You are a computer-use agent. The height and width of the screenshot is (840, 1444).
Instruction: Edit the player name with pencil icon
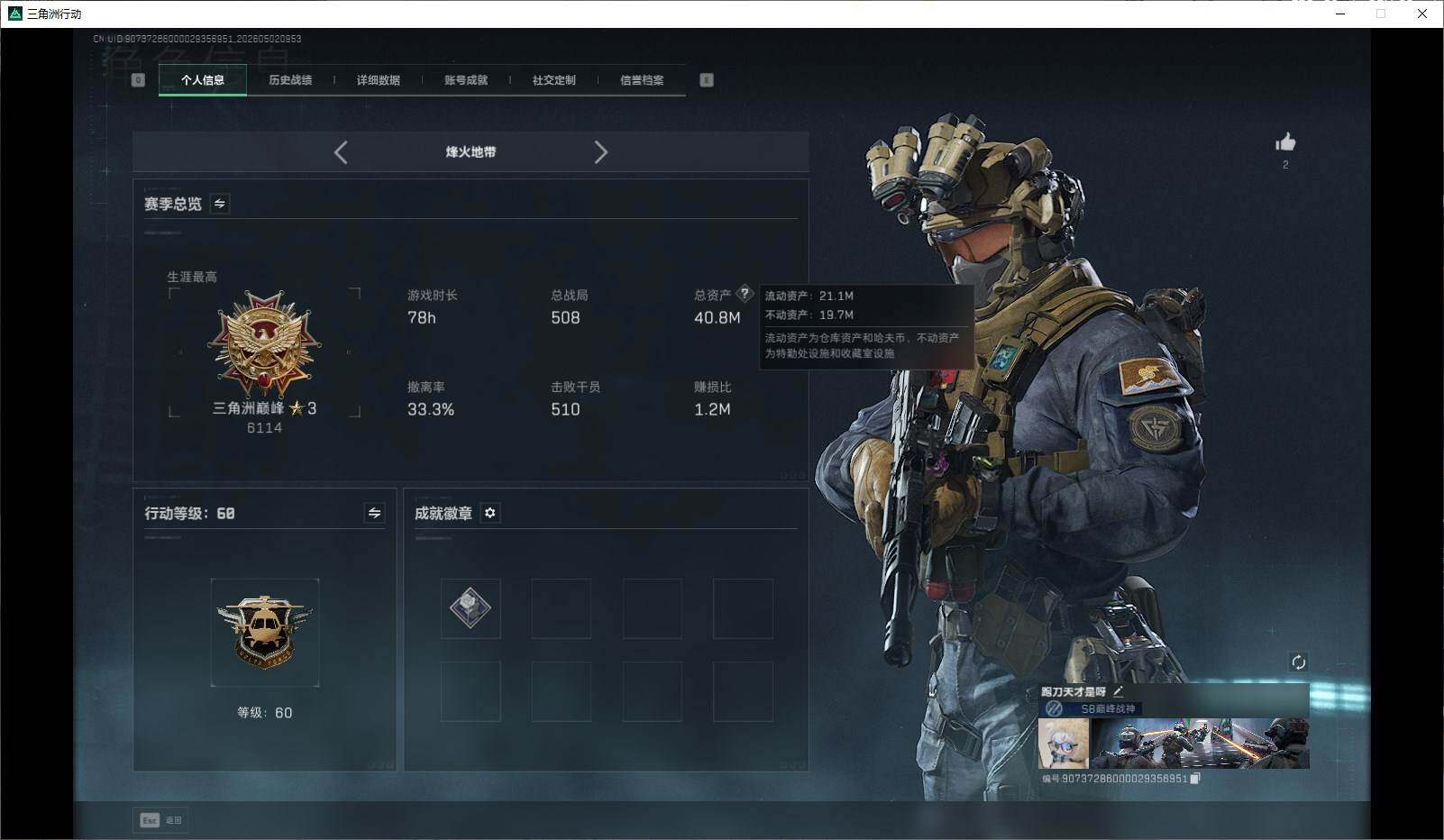[x=1118, y=691]
